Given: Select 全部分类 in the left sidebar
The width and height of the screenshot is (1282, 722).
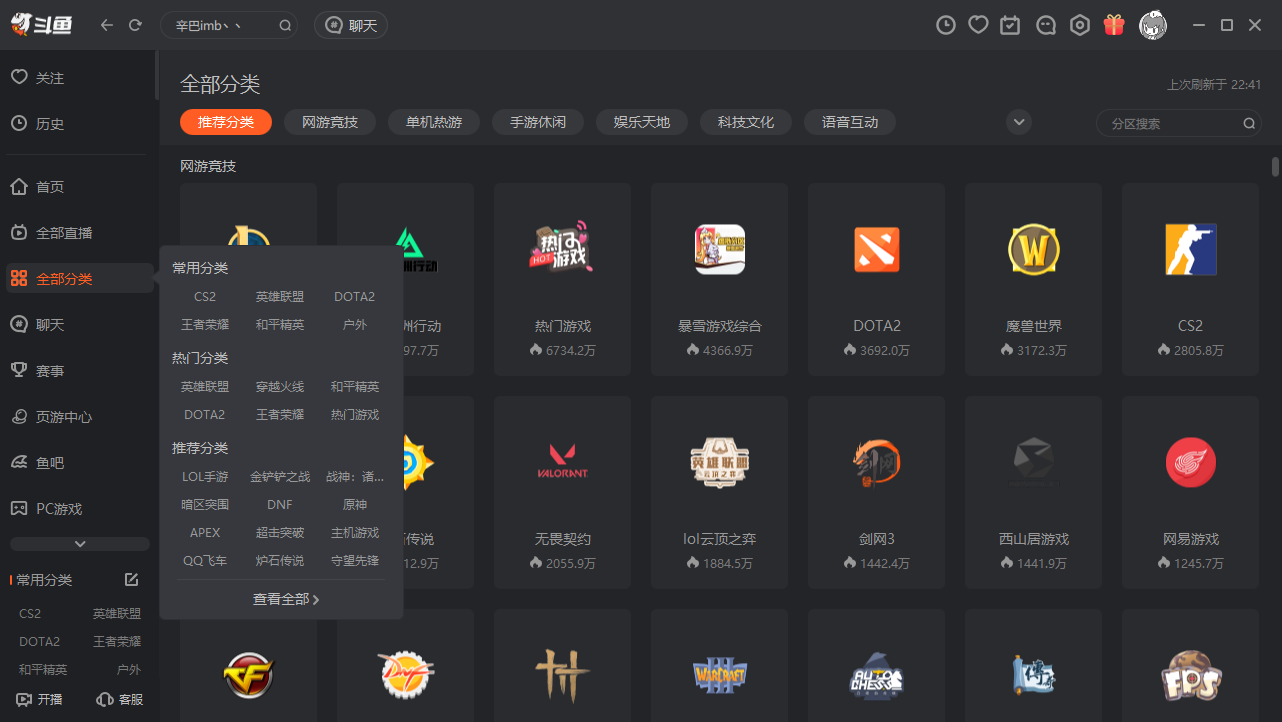Looking at the screenshot, I should pos(78,279).
